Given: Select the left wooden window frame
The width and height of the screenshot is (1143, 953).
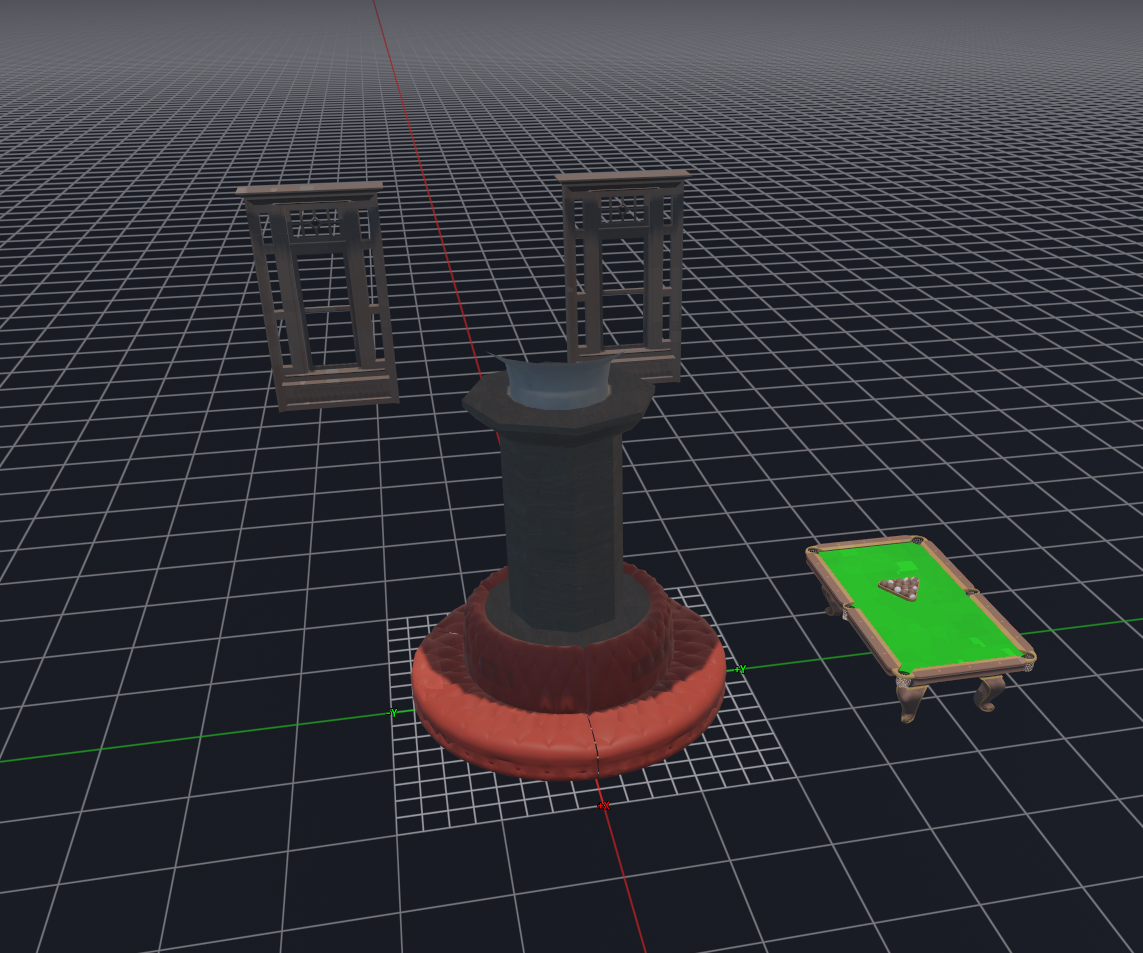Looking at the screenshot, I should tap(318, 295).
